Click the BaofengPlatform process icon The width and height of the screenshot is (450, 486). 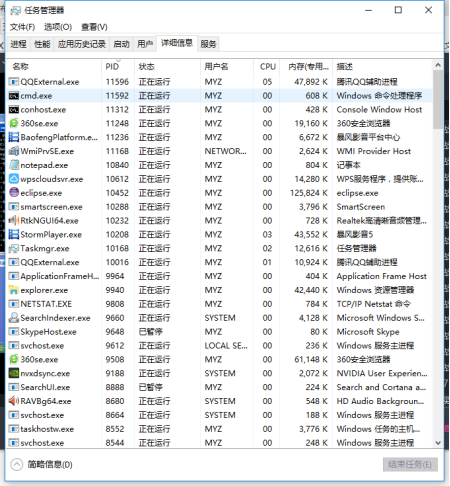coord(13,137)
